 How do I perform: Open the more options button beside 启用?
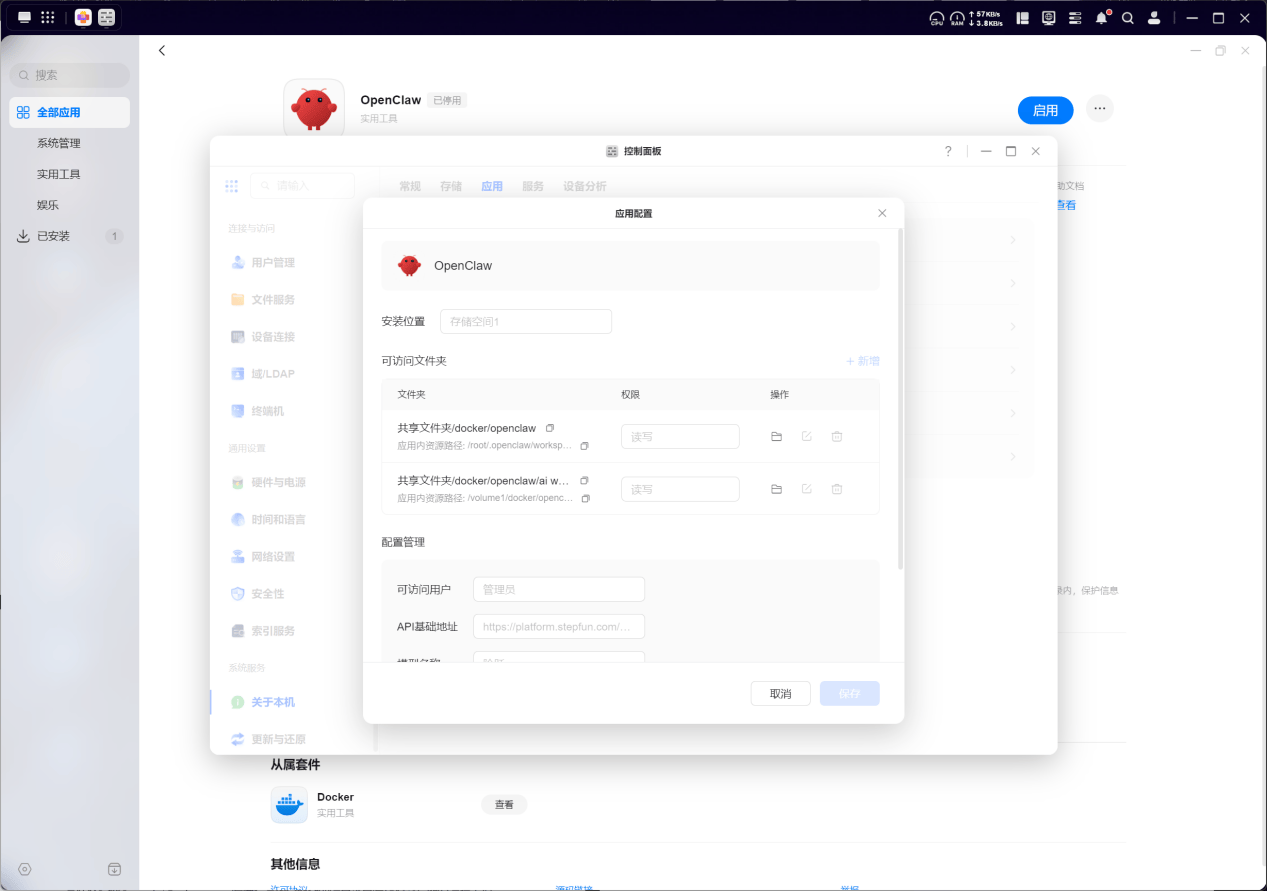[1100, 109]
